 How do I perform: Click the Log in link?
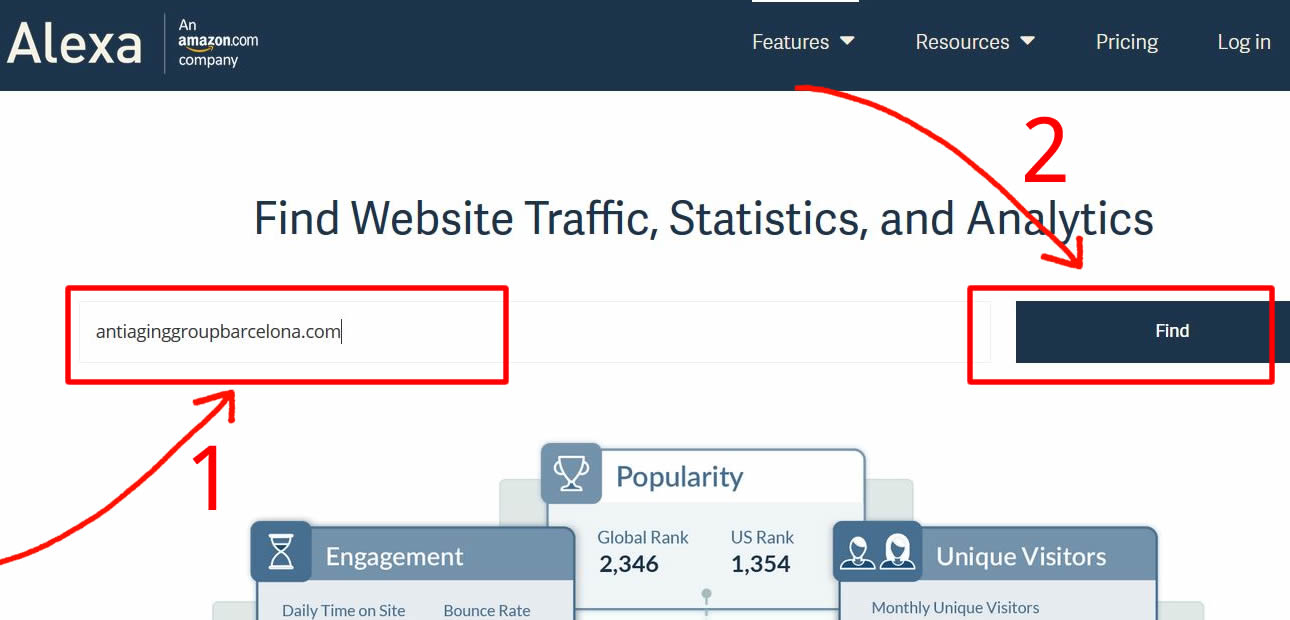1243,42
